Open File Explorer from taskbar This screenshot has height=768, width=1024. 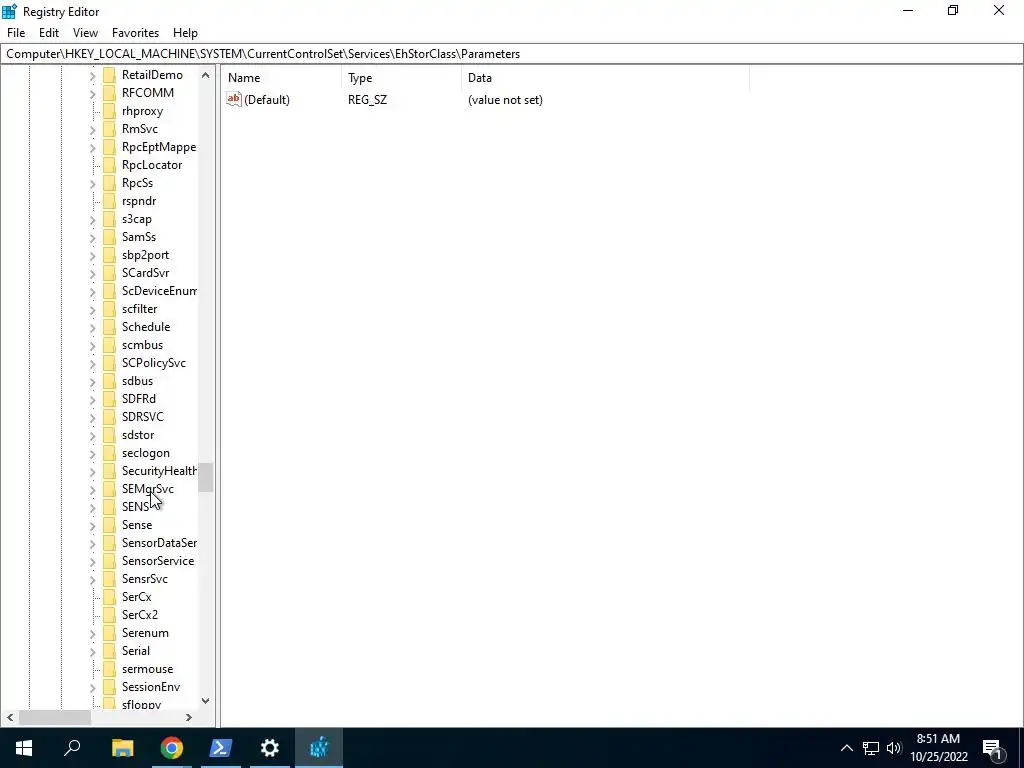[x=122, y=748]
